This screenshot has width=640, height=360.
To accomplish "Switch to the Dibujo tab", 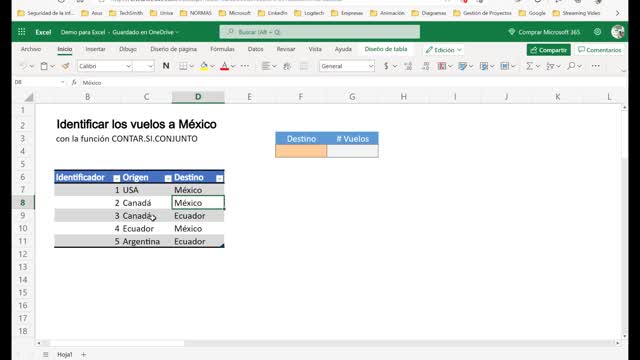I will [x=128, y=49].
